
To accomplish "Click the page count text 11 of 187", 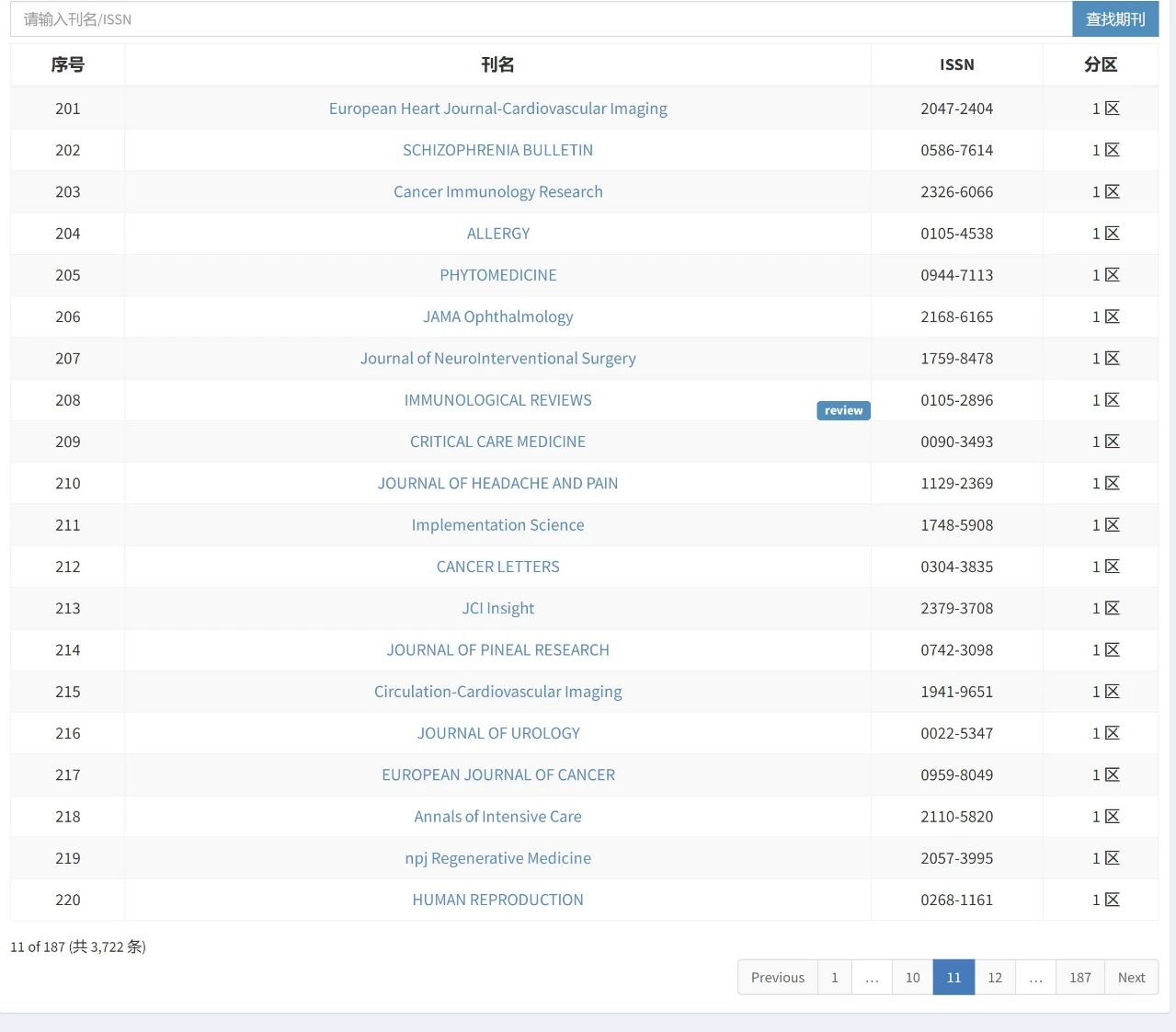I will click(x=78, y=946).
